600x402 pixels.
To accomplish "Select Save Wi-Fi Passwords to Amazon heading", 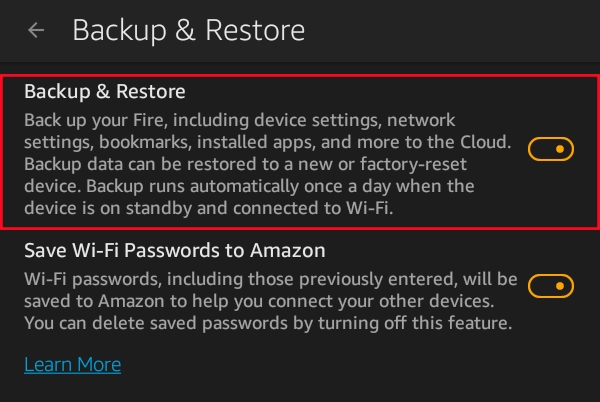I will tap(175, 250).
